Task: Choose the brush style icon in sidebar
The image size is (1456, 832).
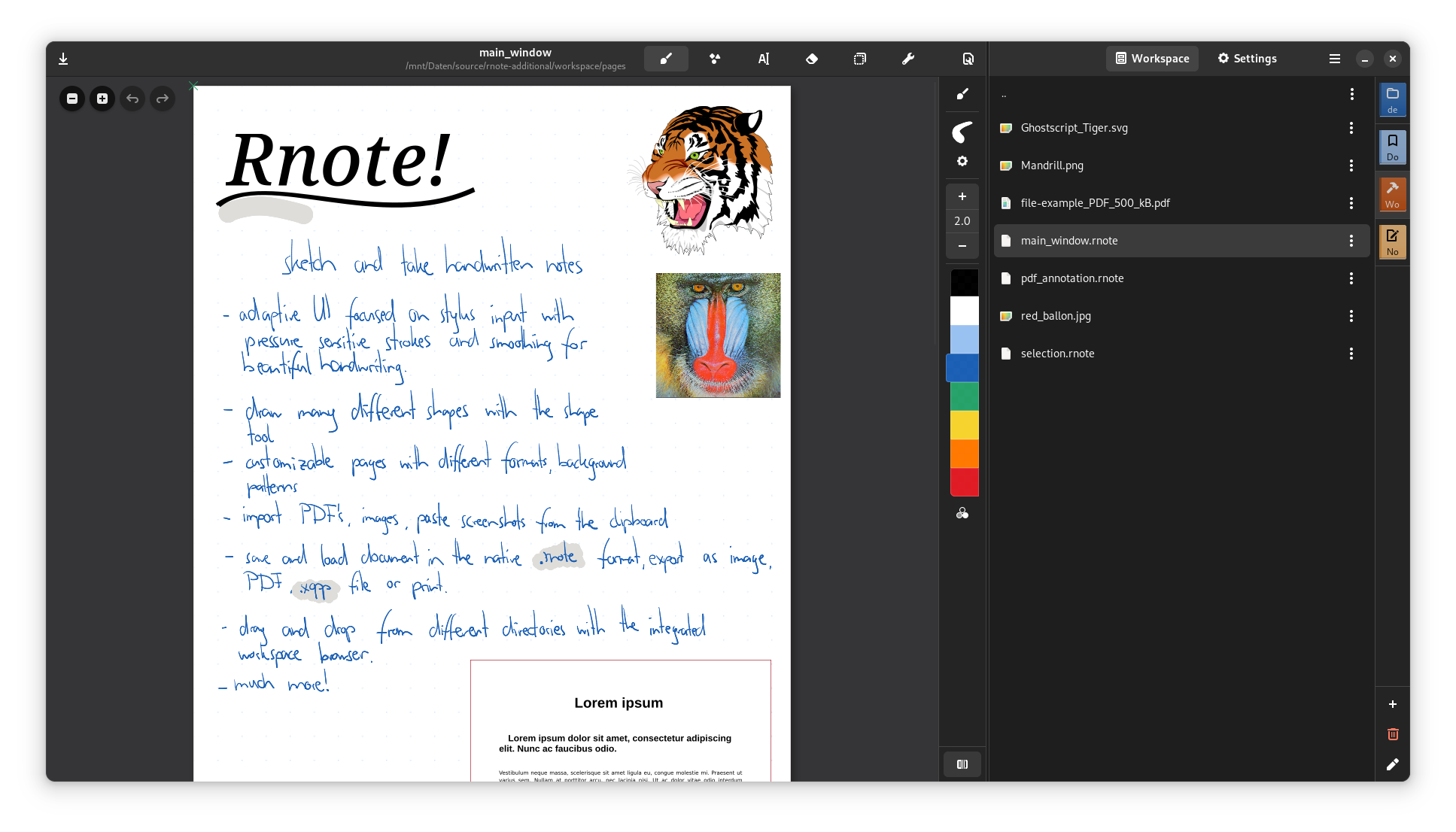Action: click(962, 94)
